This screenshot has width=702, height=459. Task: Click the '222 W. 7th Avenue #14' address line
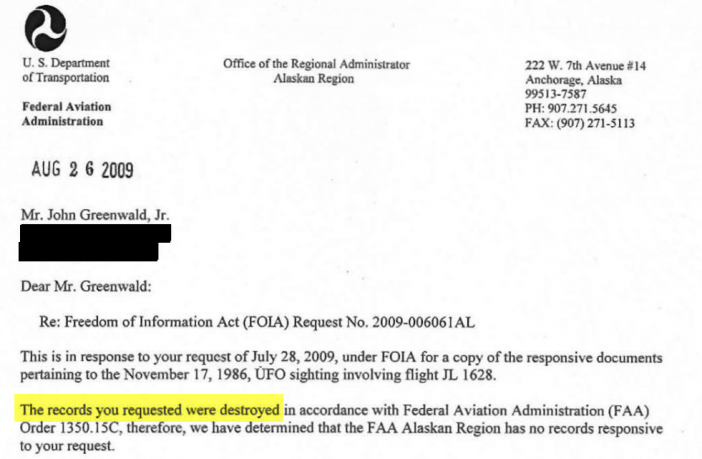[586, 66]
